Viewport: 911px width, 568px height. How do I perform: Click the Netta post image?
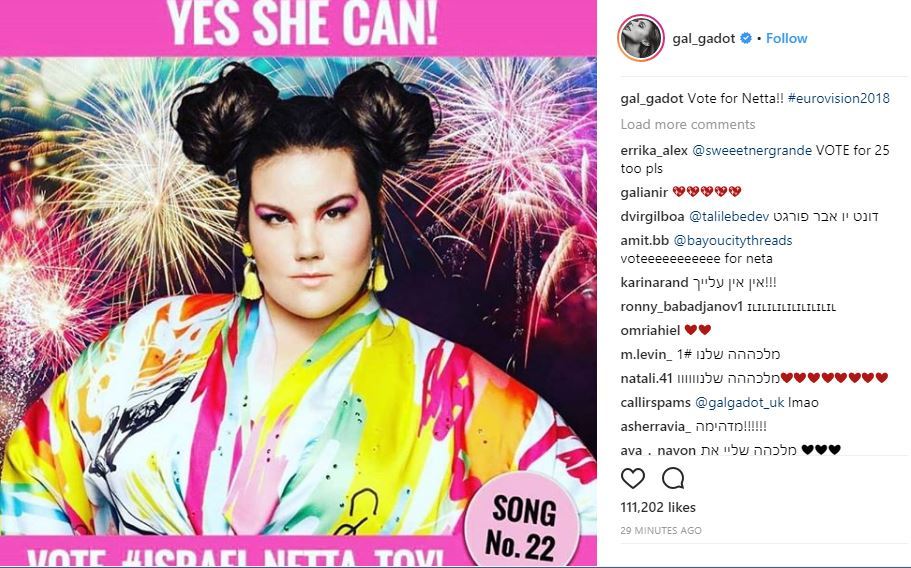(x=298, y=284)
